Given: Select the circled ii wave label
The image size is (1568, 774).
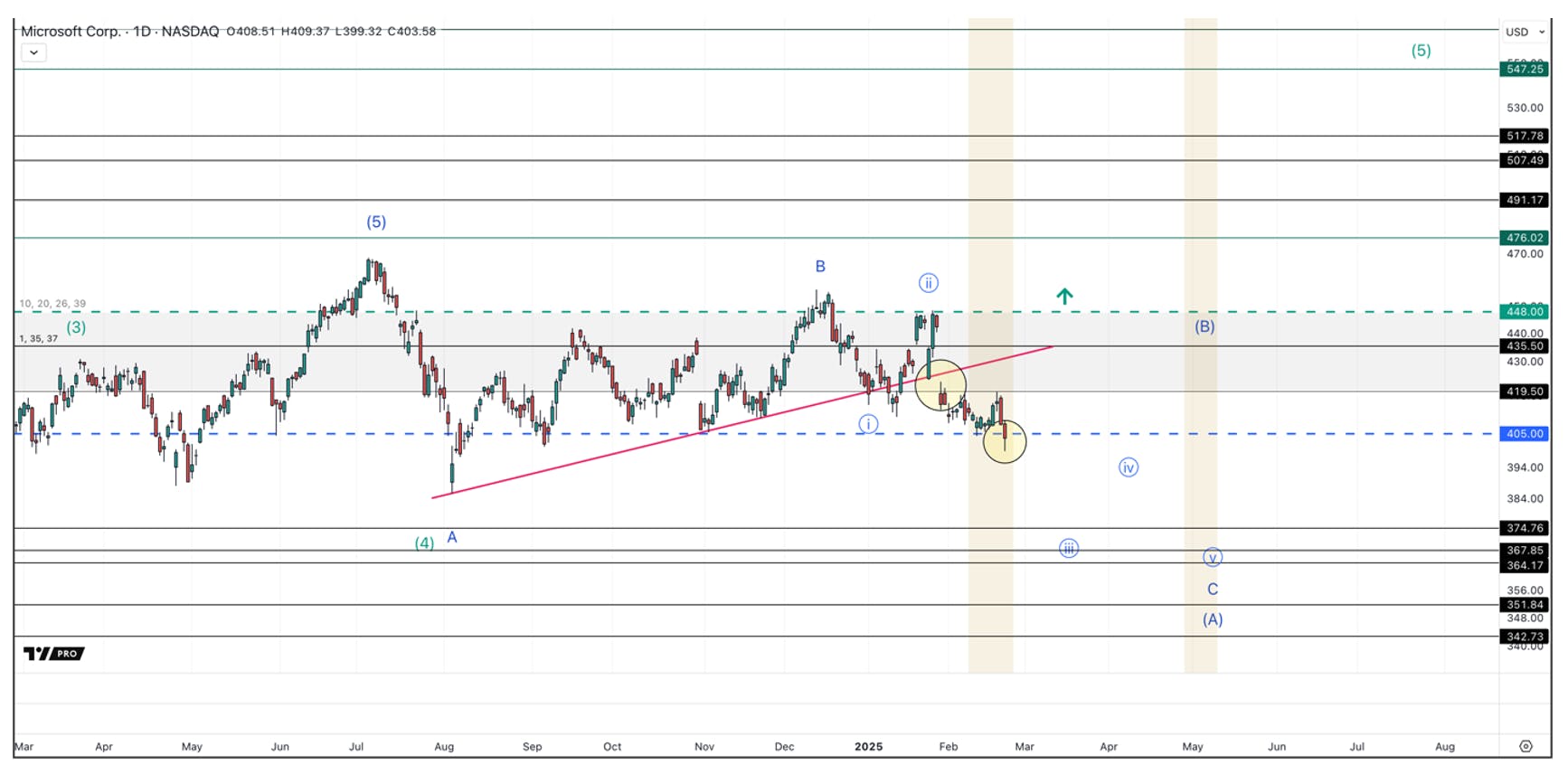Looking at the screenshot, I should coord(928,283).
